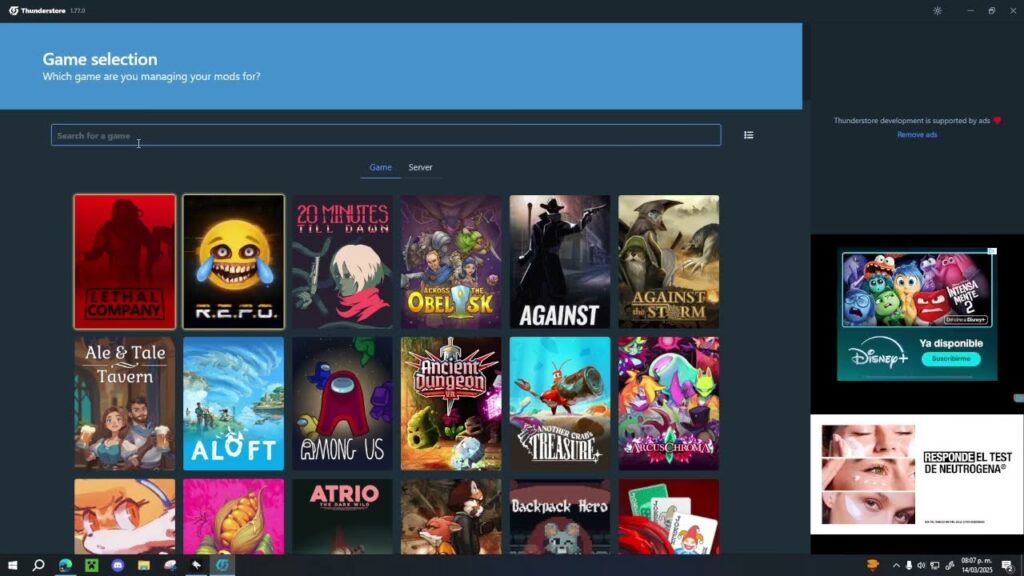Click the Remove ads link
This screenshot has width=1024, height=576.
pyautogui.click(x=917, y=135)
